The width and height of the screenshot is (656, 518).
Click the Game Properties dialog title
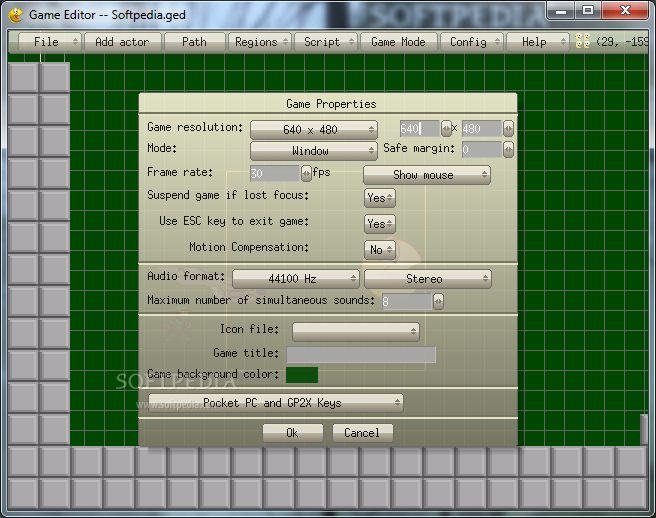click(x=331, y=104)
